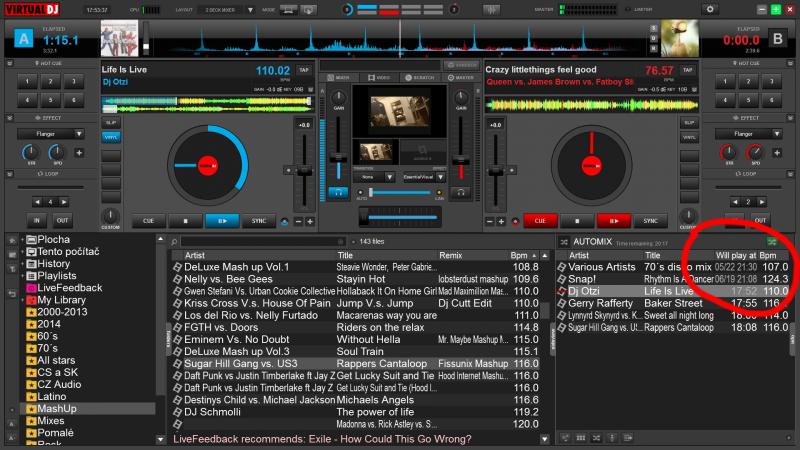800x450 pixels.
Task: Toggle the right deck SLIP mode
Action: point(687,122)
